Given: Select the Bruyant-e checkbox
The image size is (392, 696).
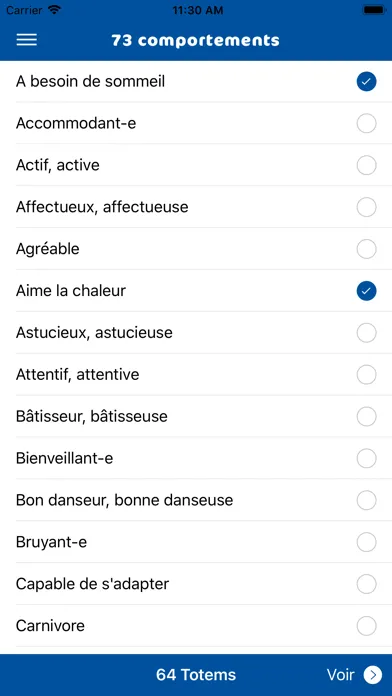Looking at the screenshot, I should [x=366, y=542].
